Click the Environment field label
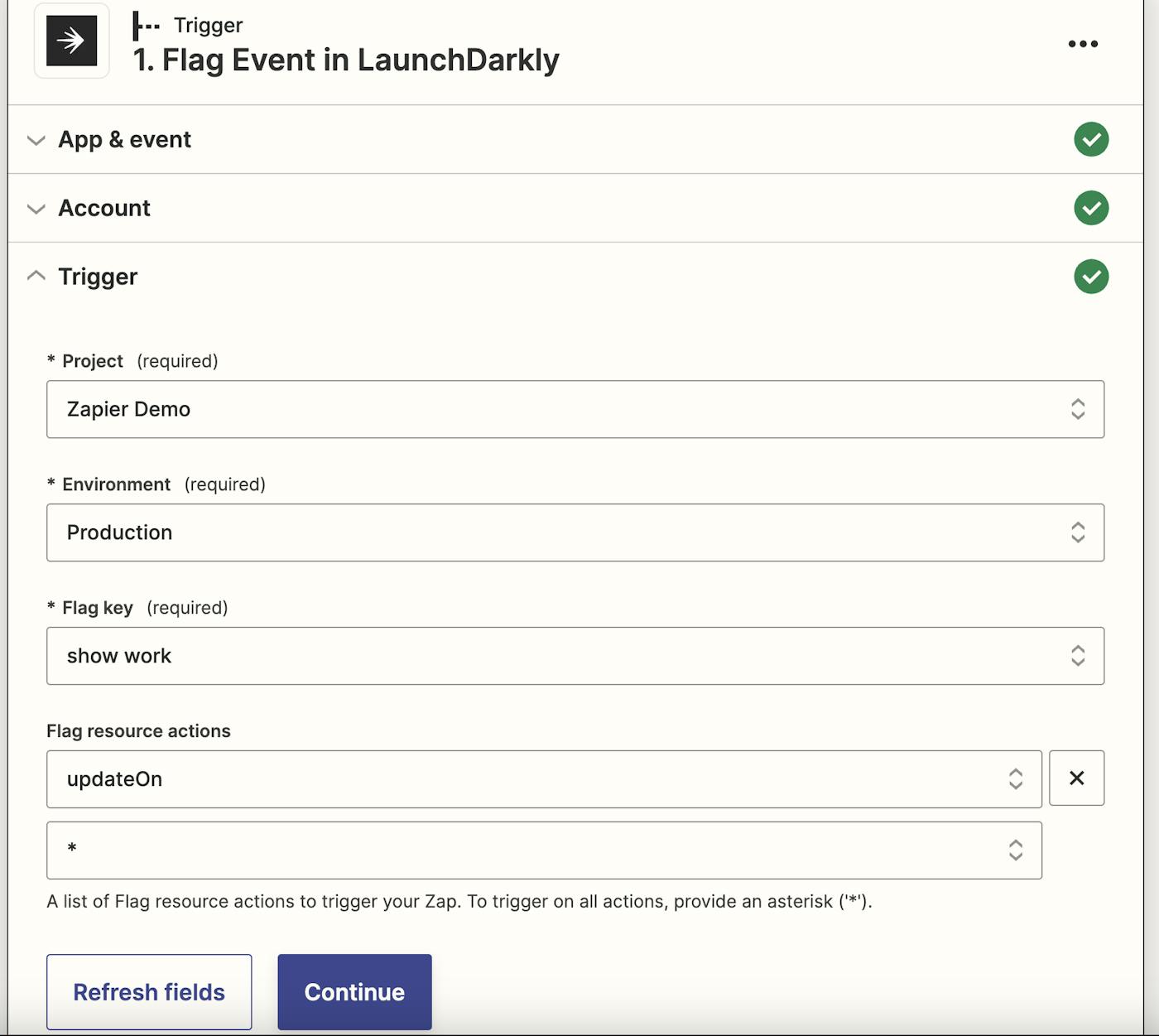 tap(116, 484)
